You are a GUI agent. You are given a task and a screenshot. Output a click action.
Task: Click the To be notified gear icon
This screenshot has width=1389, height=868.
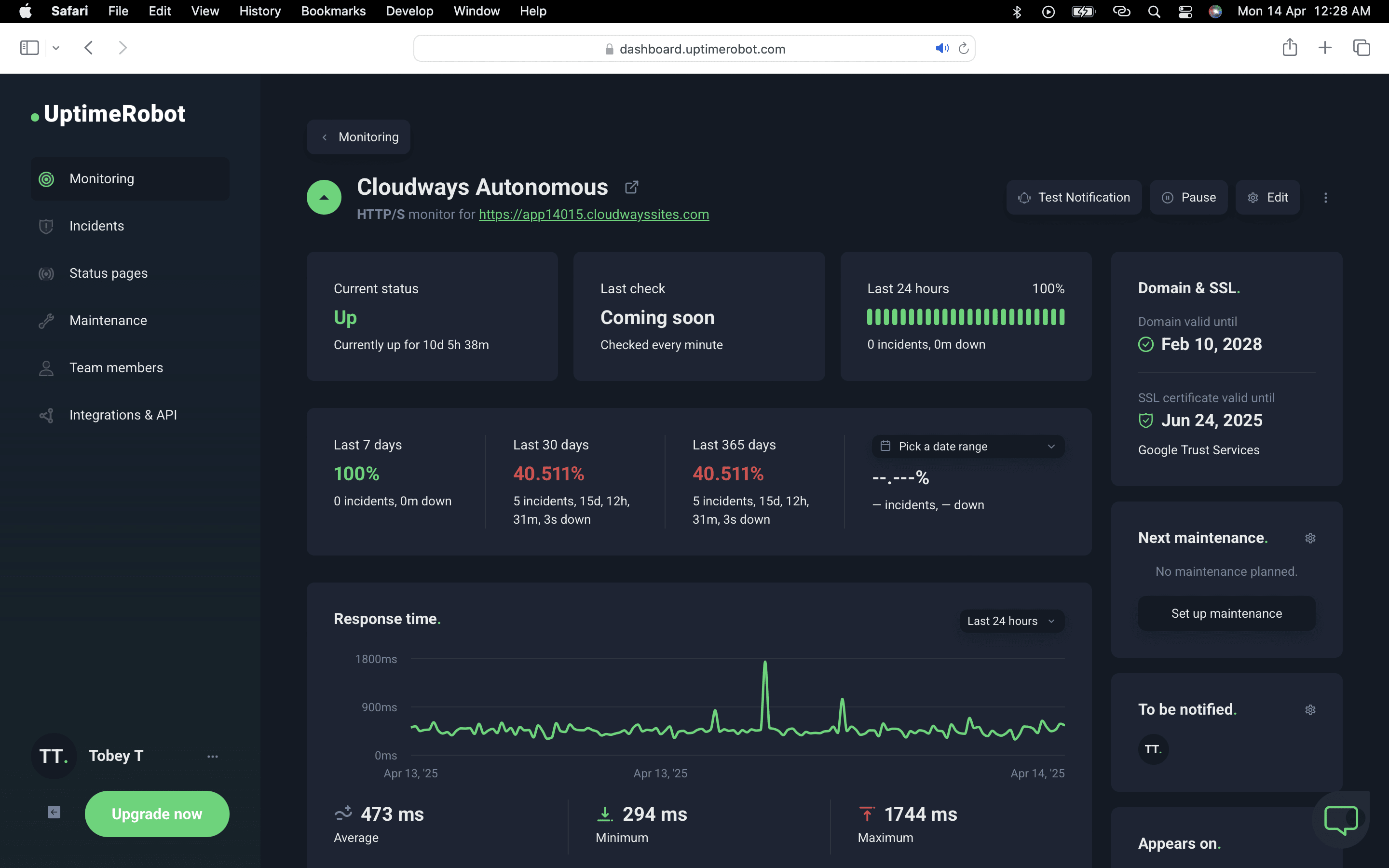click(x=1310, y=709)
